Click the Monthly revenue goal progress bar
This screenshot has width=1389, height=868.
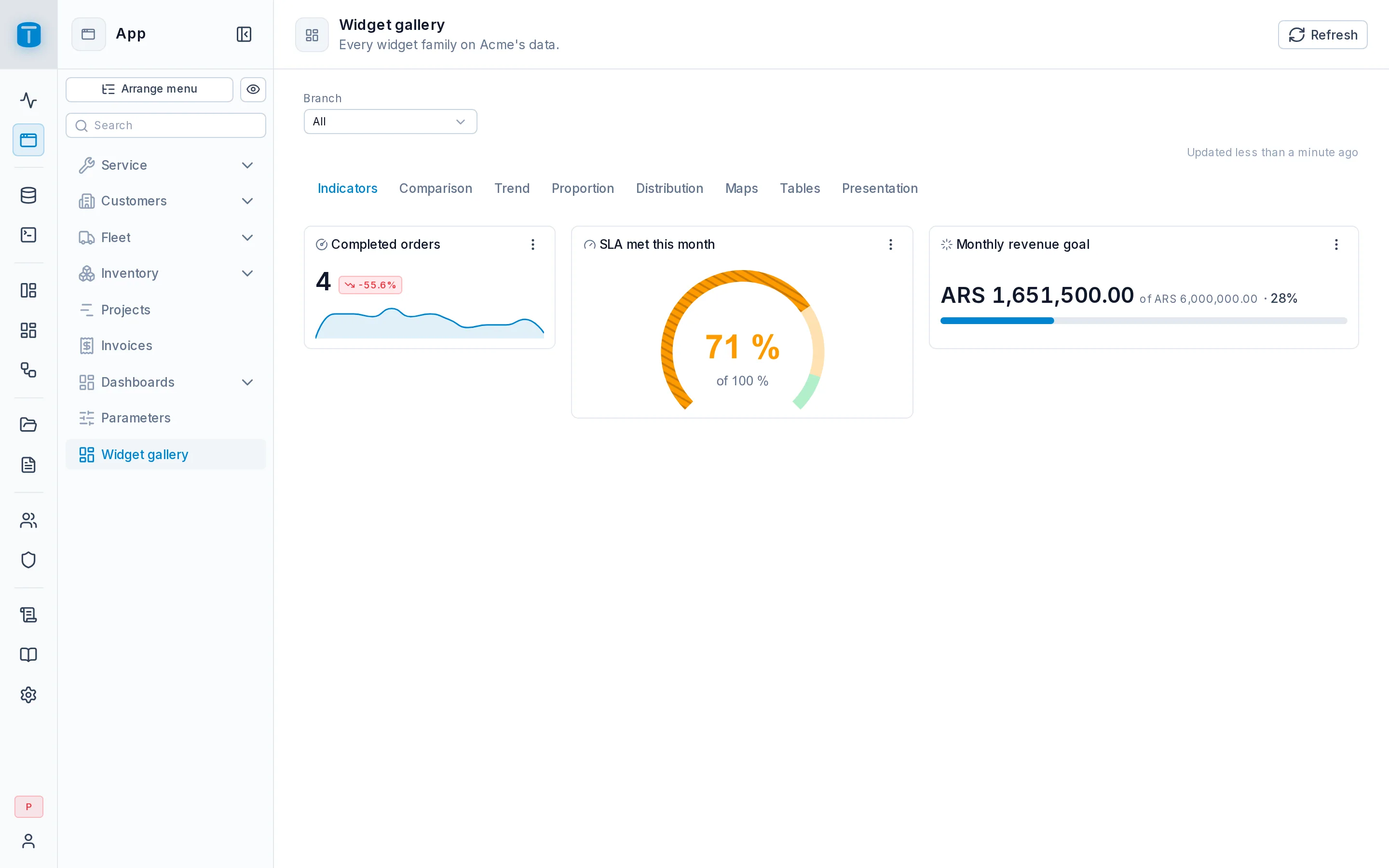point(1144,321)
